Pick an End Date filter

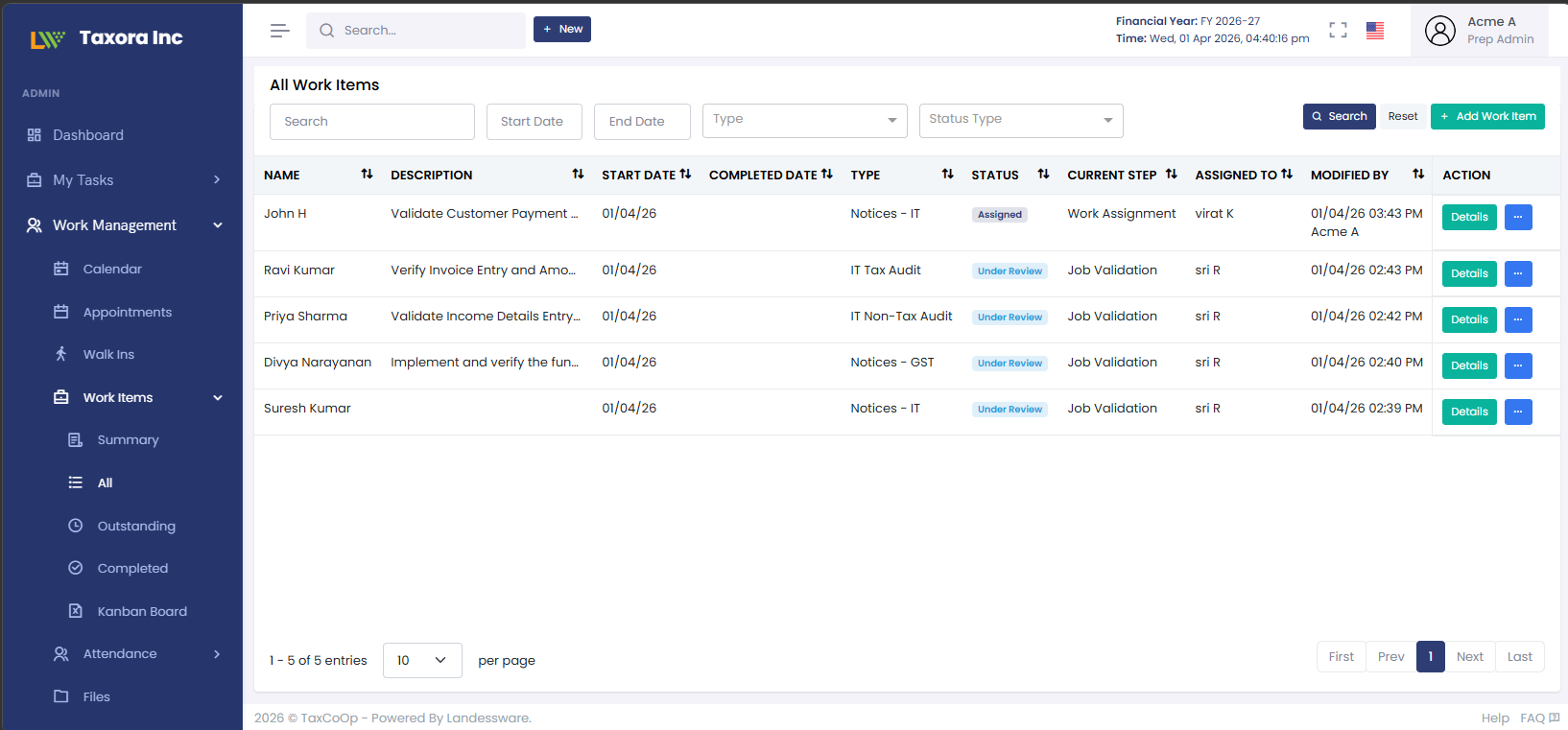point(642,122)
